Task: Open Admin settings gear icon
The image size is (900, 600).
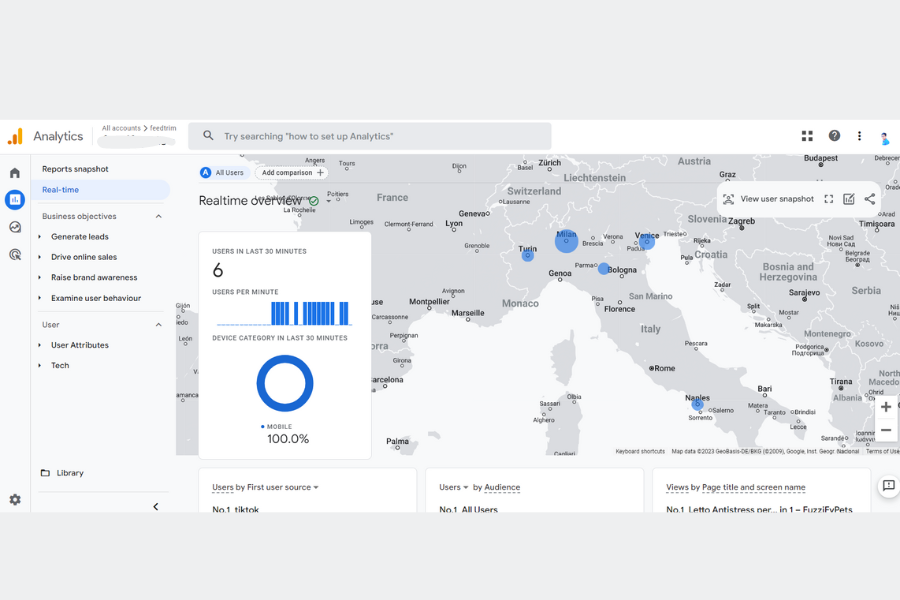Action: point(15,499)
